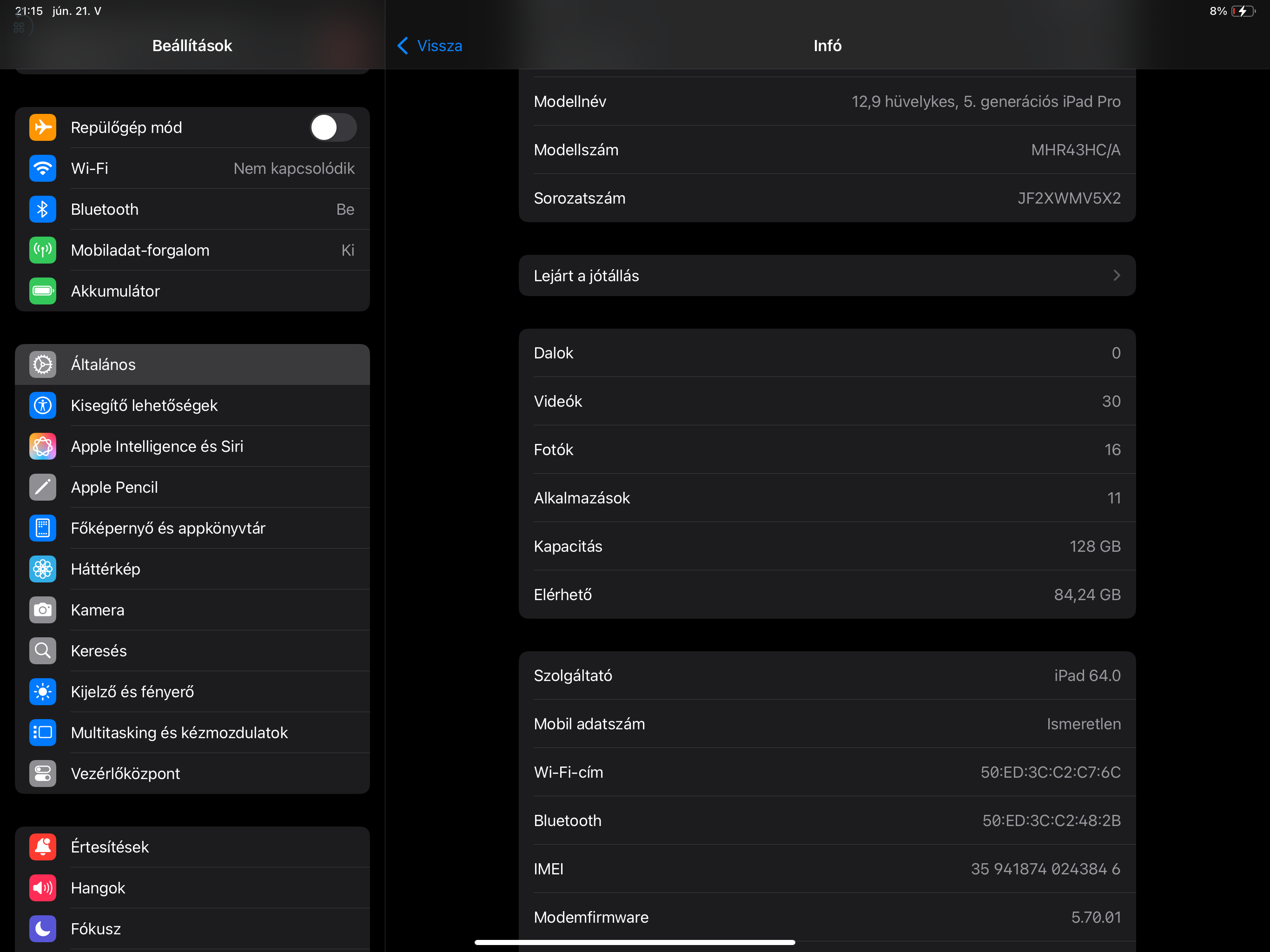Tap the Beállítások sidebar title
The height and width of the screenshot is (952, 1270).
[x=192, y=46]
